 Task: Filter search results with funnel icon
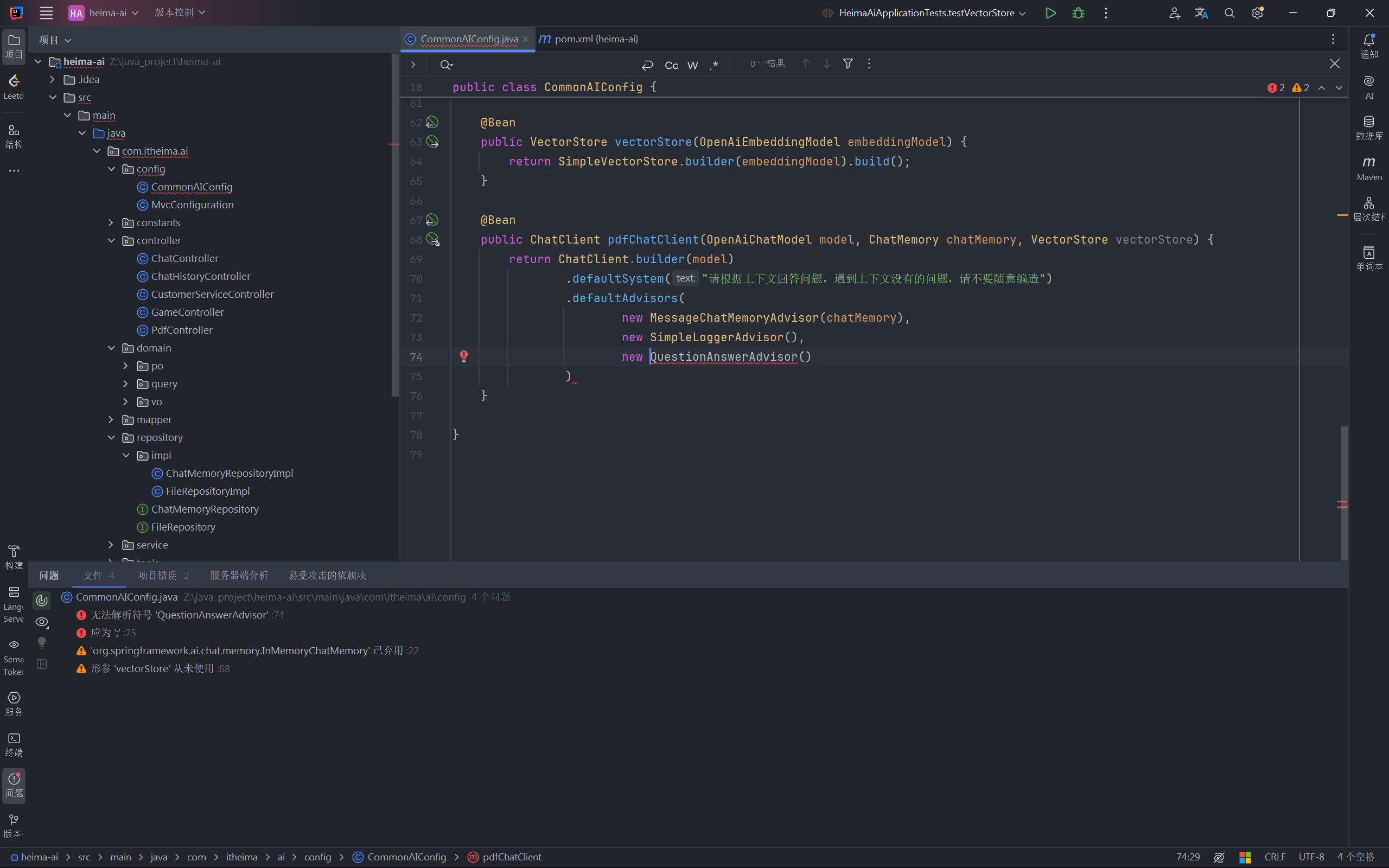pos(848,63)
